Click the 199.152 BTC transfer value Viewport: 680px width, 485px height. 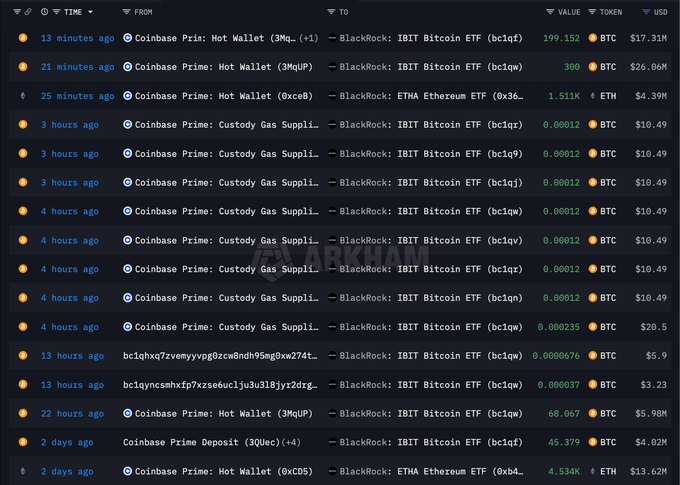tap(561, 38)
